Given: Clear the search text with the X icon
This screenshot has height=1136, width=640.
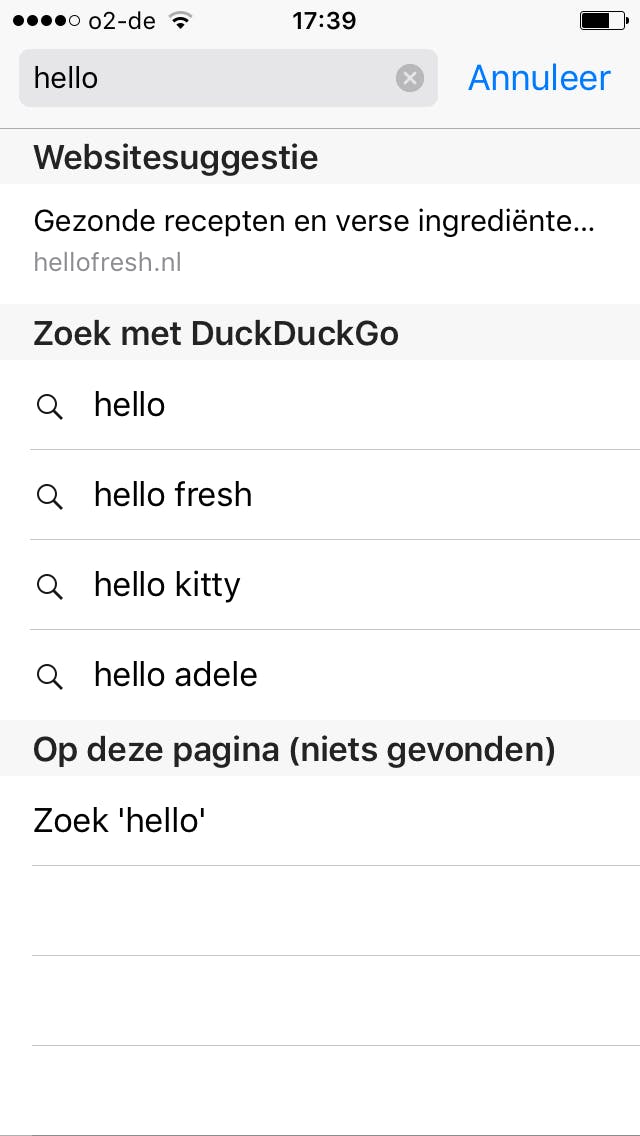Looking at the screenshot, I should click(x=410, y=78).
